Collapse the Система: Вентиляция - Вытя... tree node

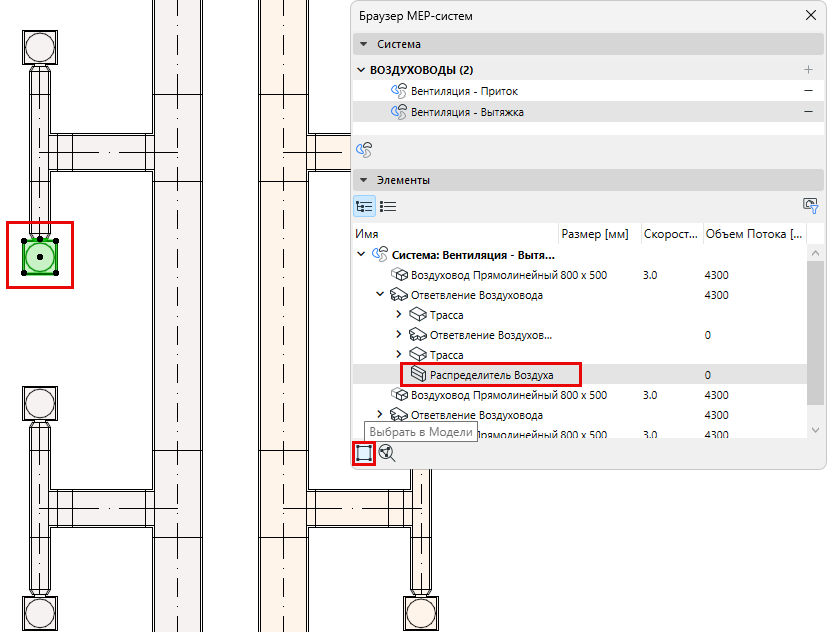click(361, 254)
